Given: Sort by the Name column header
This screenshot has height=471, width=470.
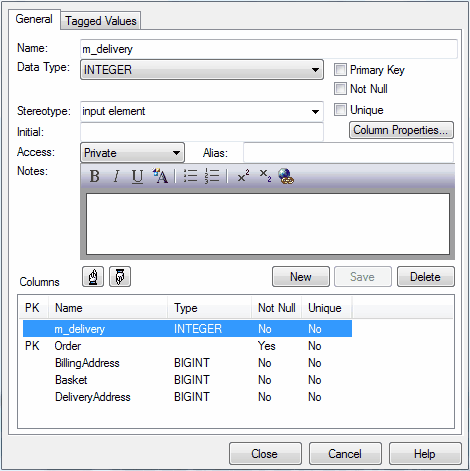Looking at the screenshot, I should pyautogui.click(x=108, y=308).
